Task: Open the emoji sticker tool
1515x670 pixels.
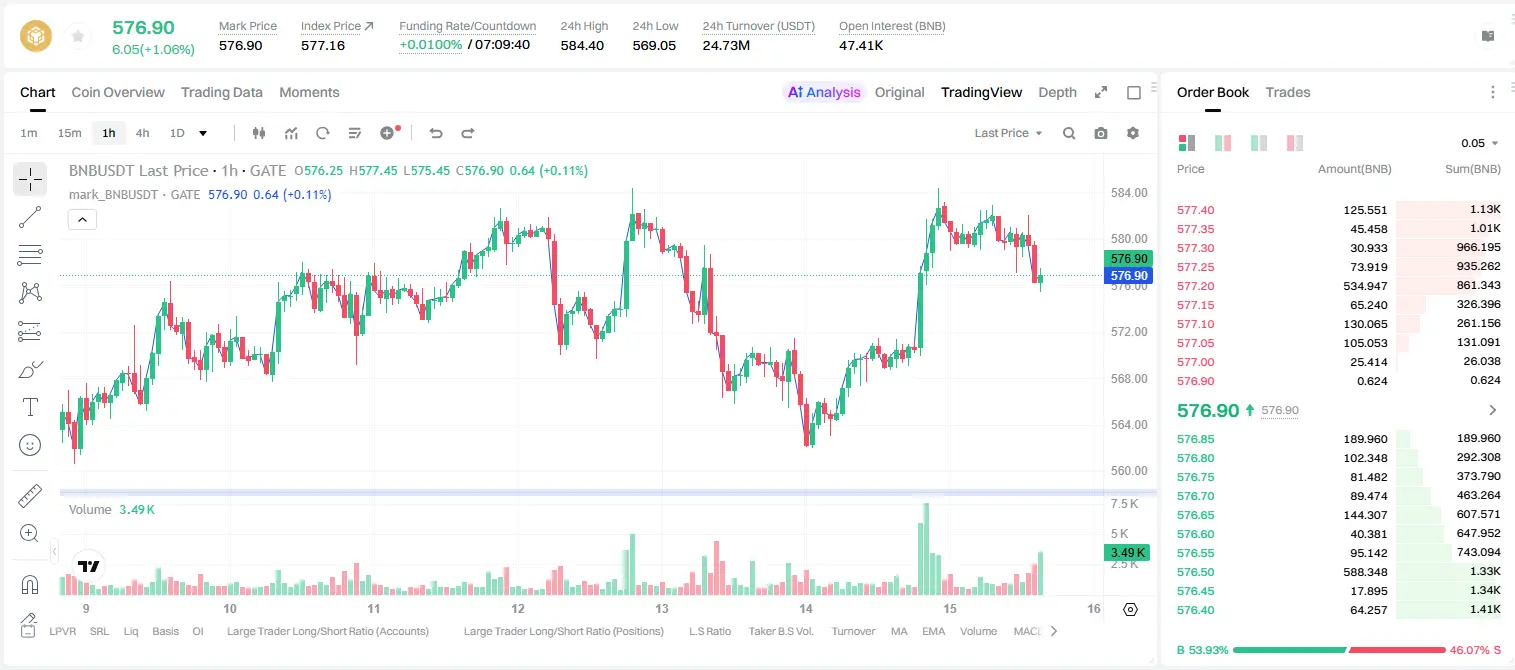Action: coord(30,445)
